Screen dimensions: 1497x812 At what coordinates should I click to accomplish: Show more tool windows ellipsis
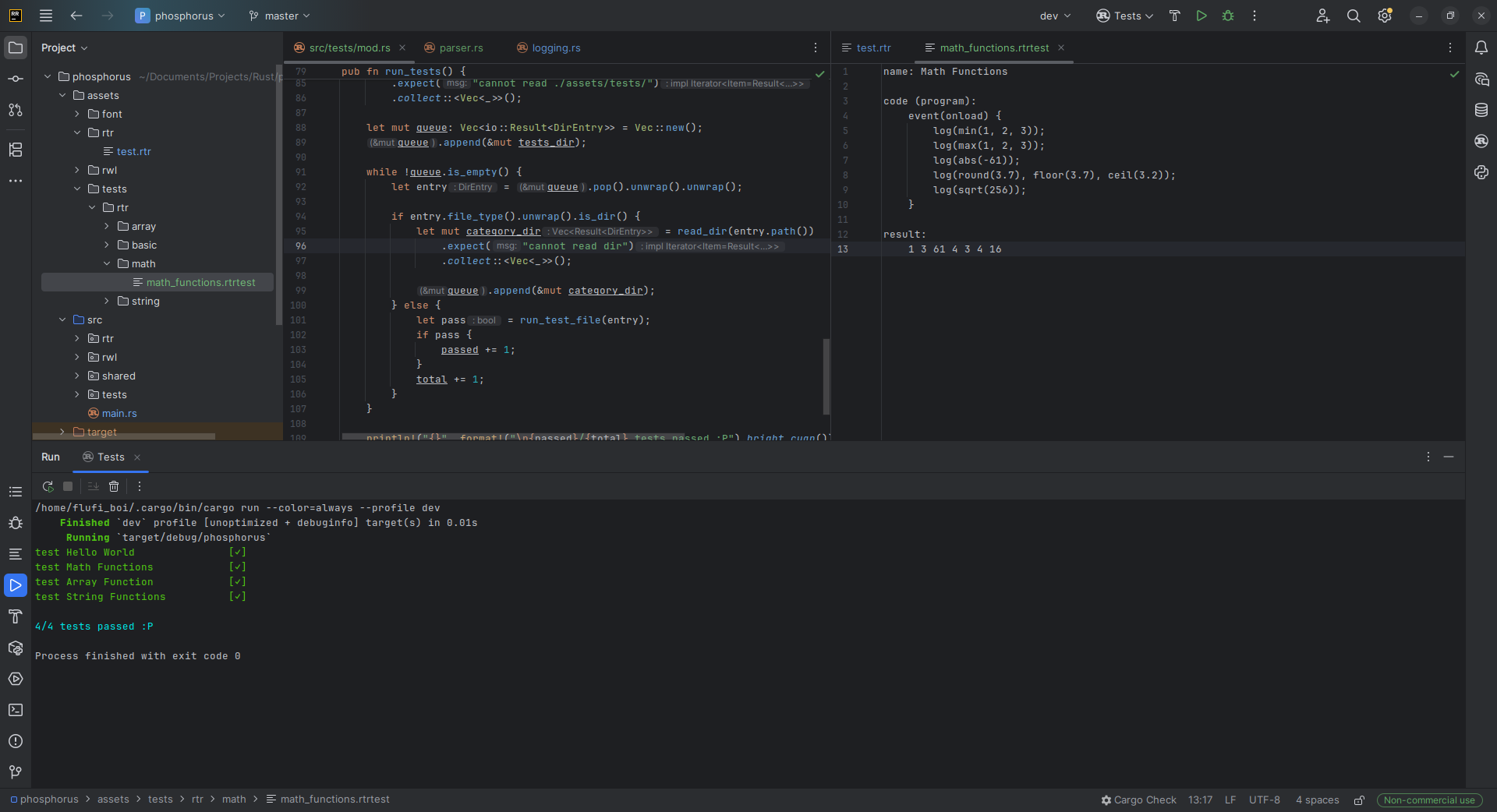point(16,181)
